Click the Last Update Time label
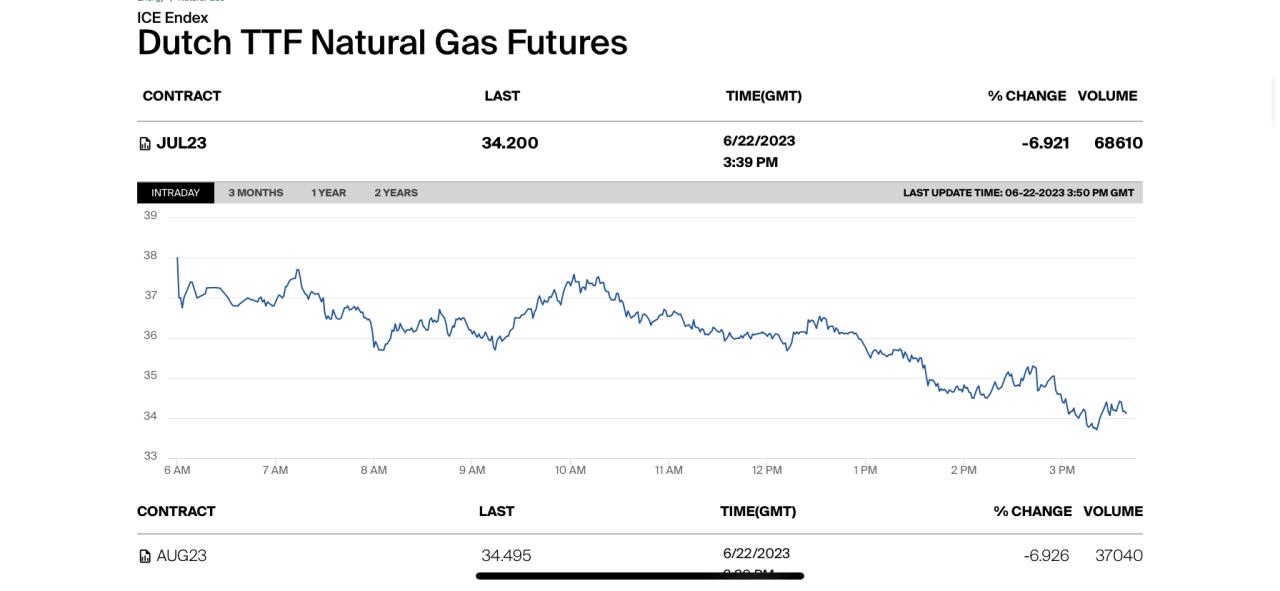The height and width of the screenshot is (591, 1280). pyautogui.click(x=1018, y=193)
